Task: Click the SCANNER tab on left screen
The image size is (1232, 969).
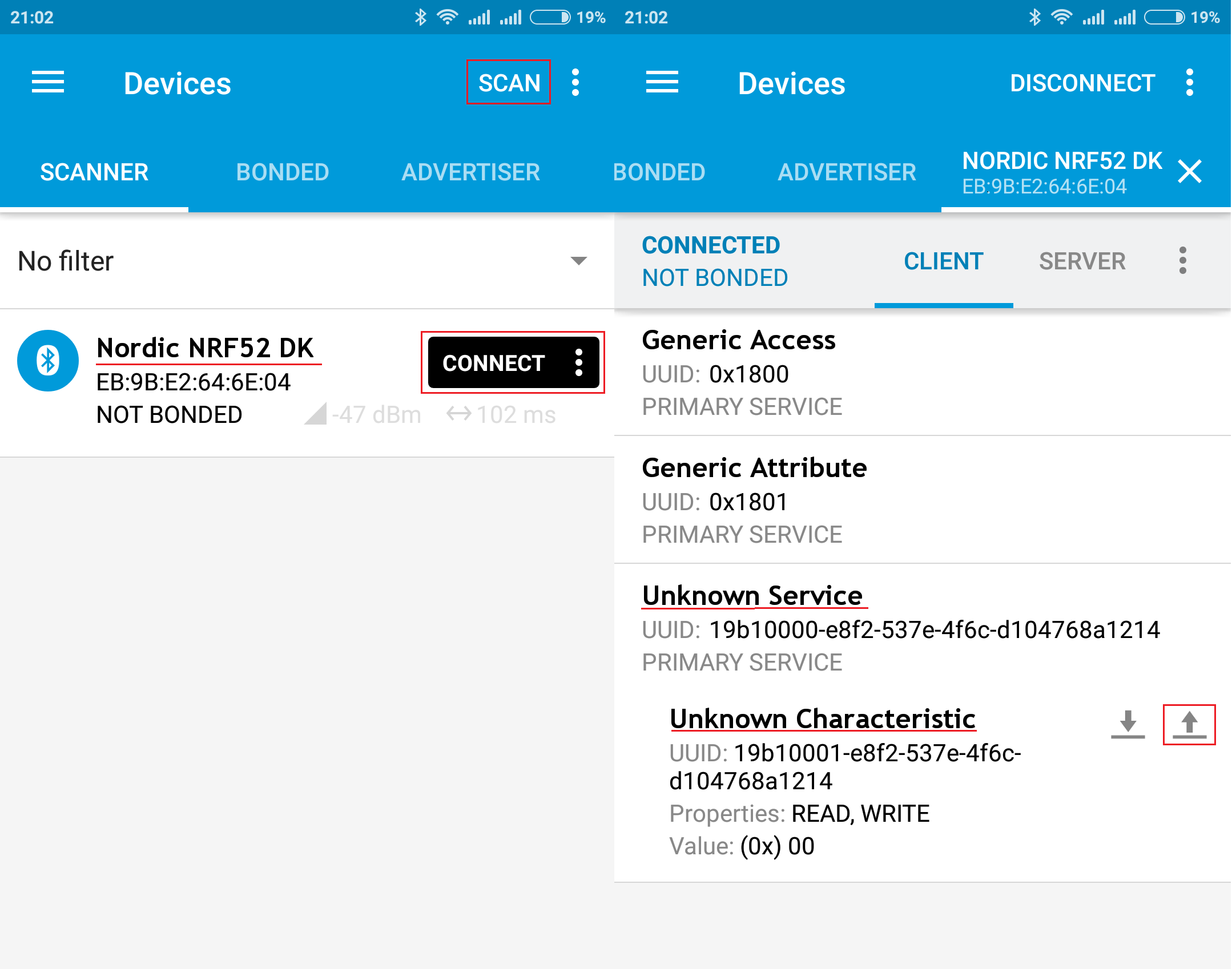Action: [x=93, y=170]
